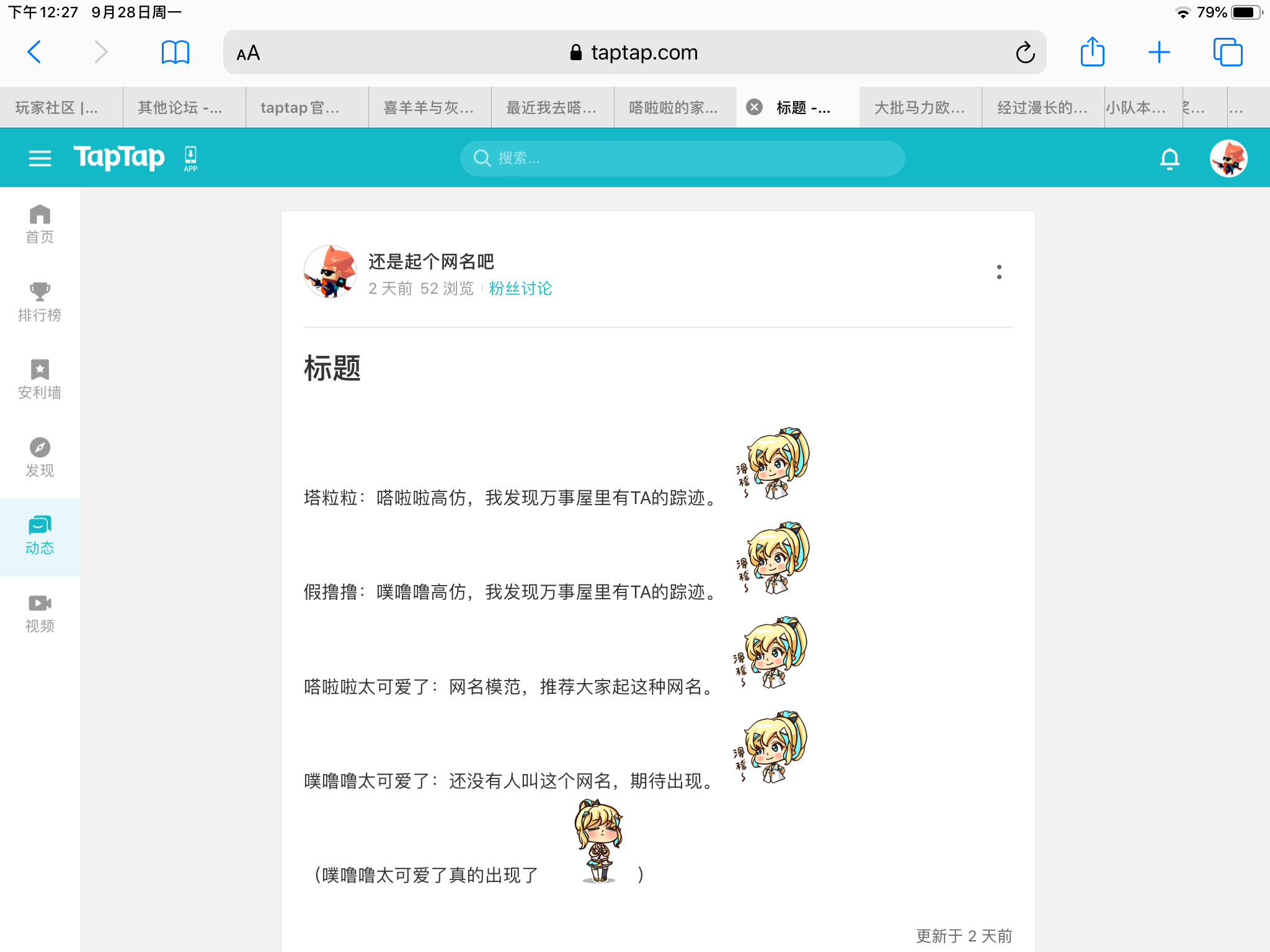Open 粉丝讨论 link
Screen dimensions: 1270x952
point(520,288)
